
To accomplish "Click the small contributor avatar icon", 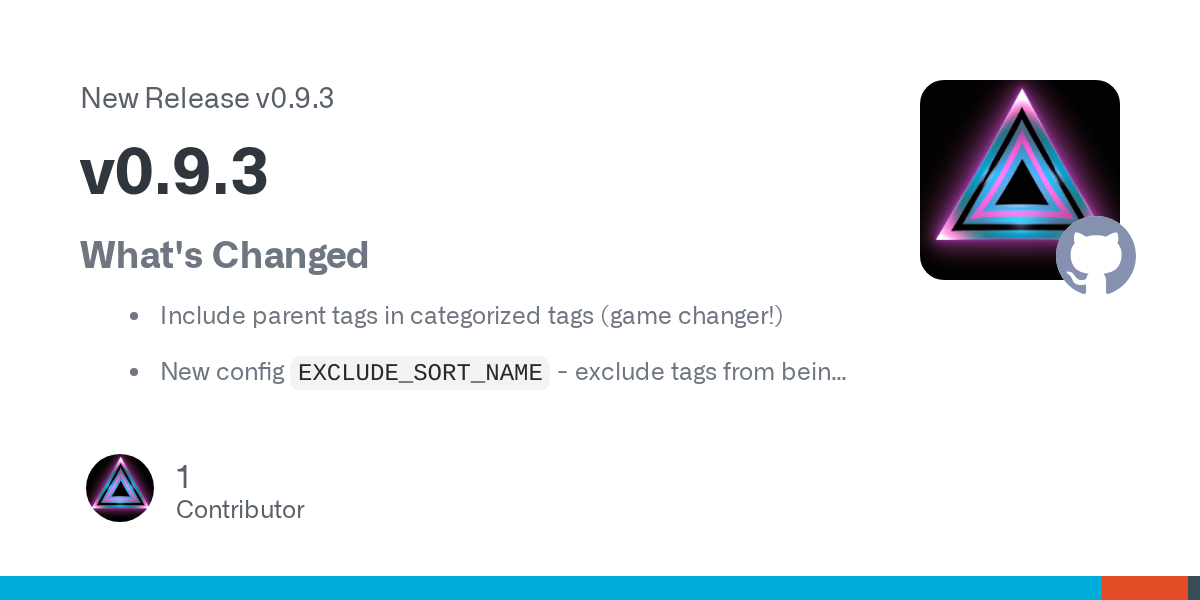I will click(120, 488).
